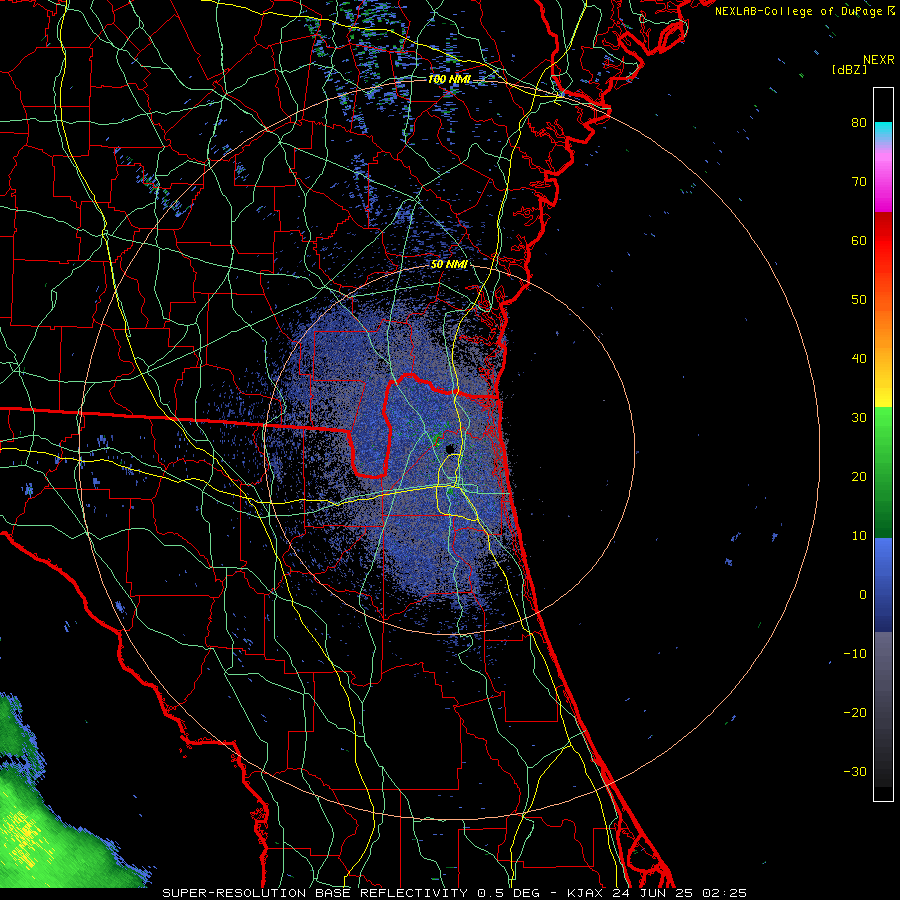The height and width of the screenshot is (900, 900).
Task: Click the 70 dBZ scale value
Action: (x=859, y=182)
